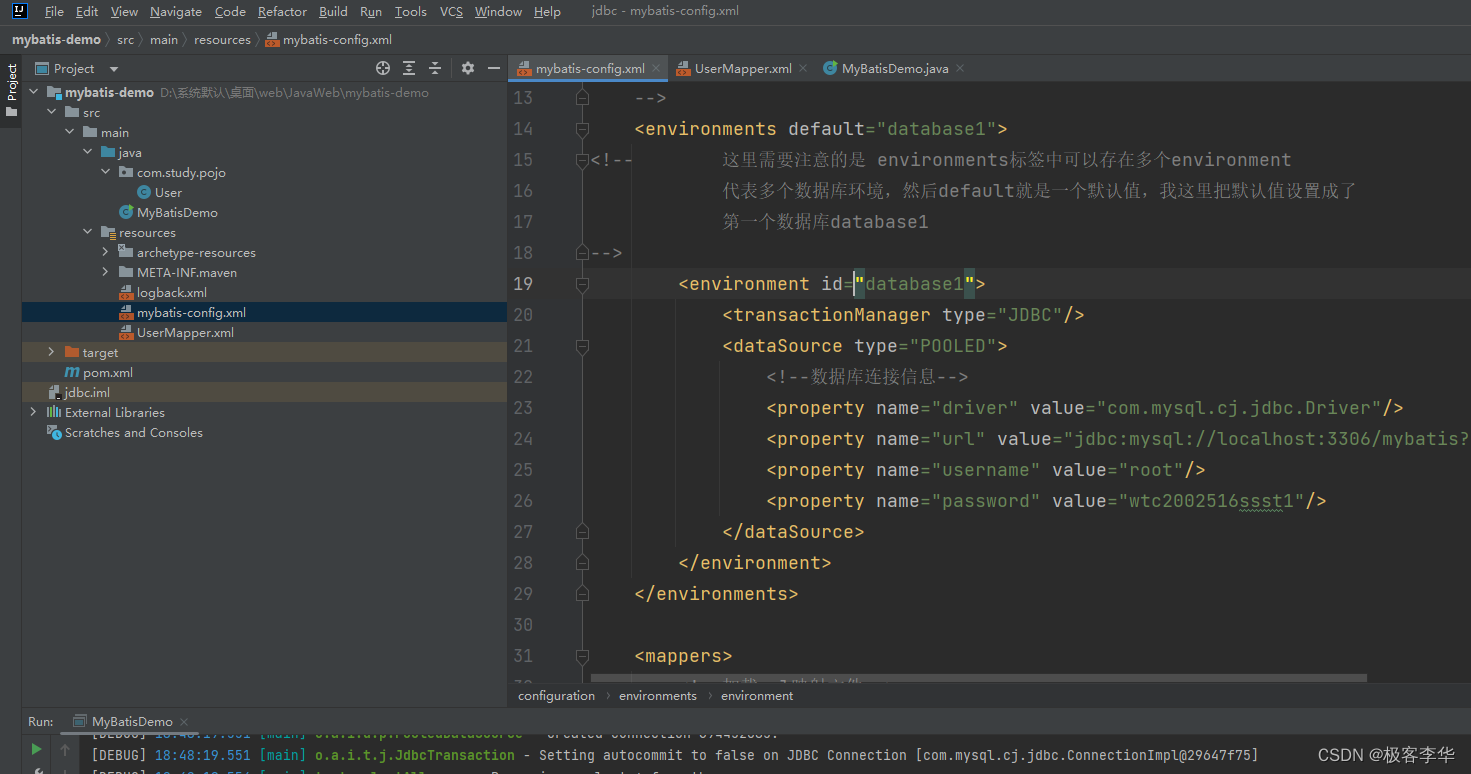1471x774 pixels.
Task: Hide the Project panel with minus icon
Action: pyautogui.click(x=493, y=68)
